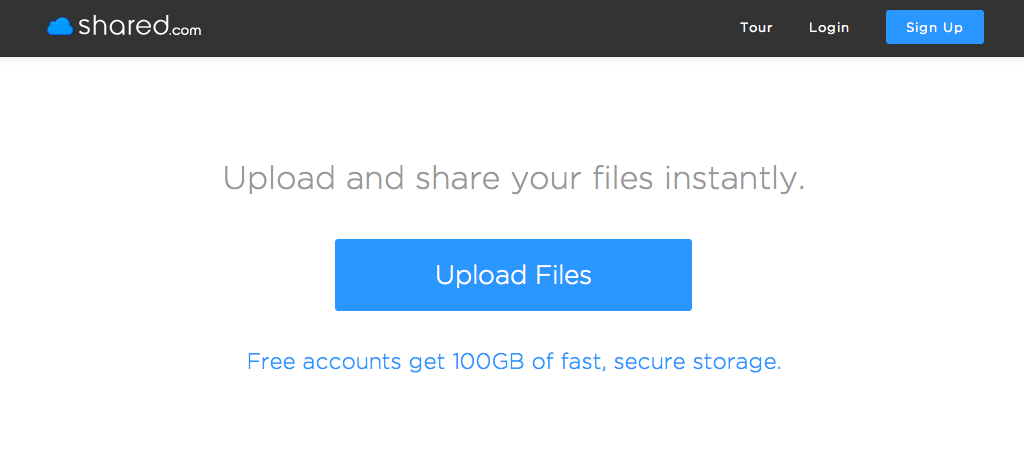
Task: Click the word 'instantly' in the headline
Action: 734,179
